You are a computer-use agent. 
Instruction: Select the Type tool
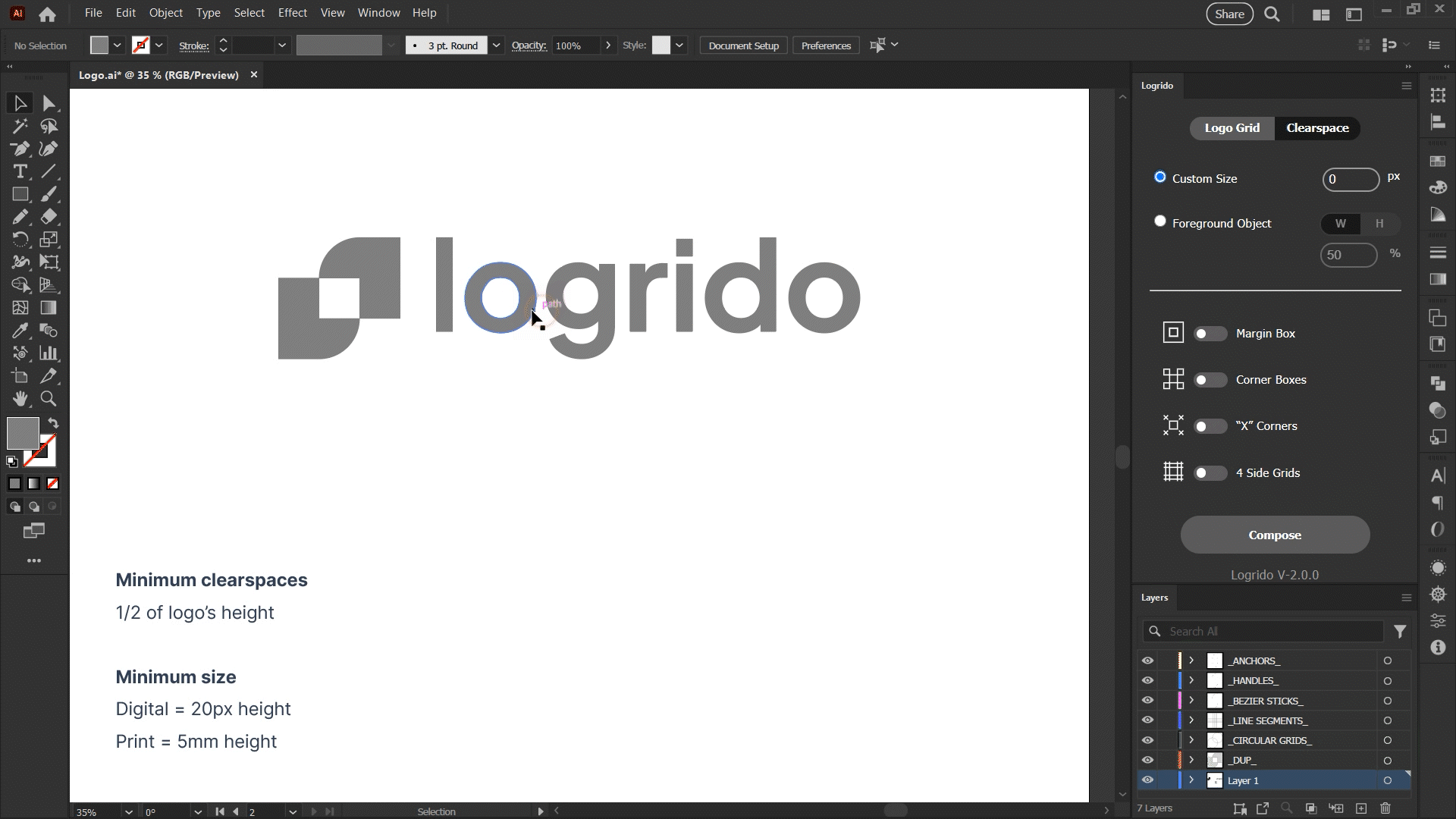click(x=20, y=171)
